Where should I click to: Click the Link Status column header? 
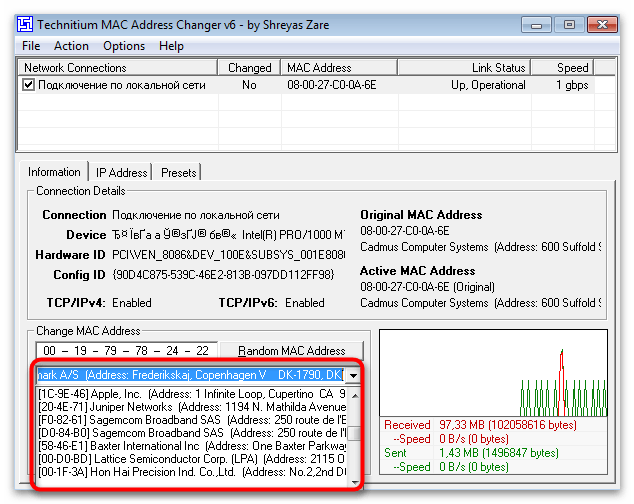point(464,68)
